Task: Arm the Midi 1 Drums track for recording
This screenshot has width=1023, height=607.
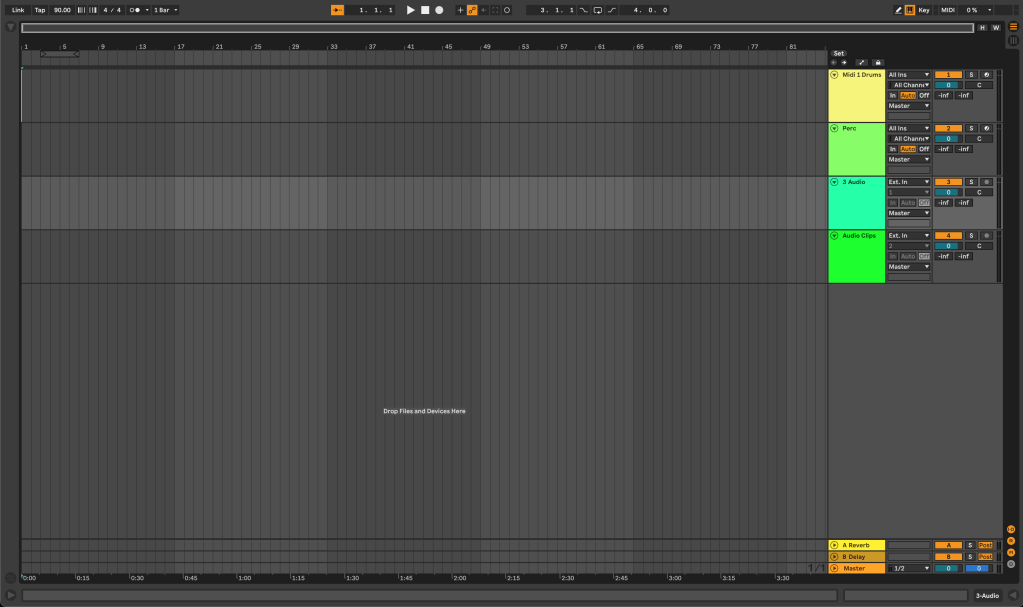Action: coord(986,75)
